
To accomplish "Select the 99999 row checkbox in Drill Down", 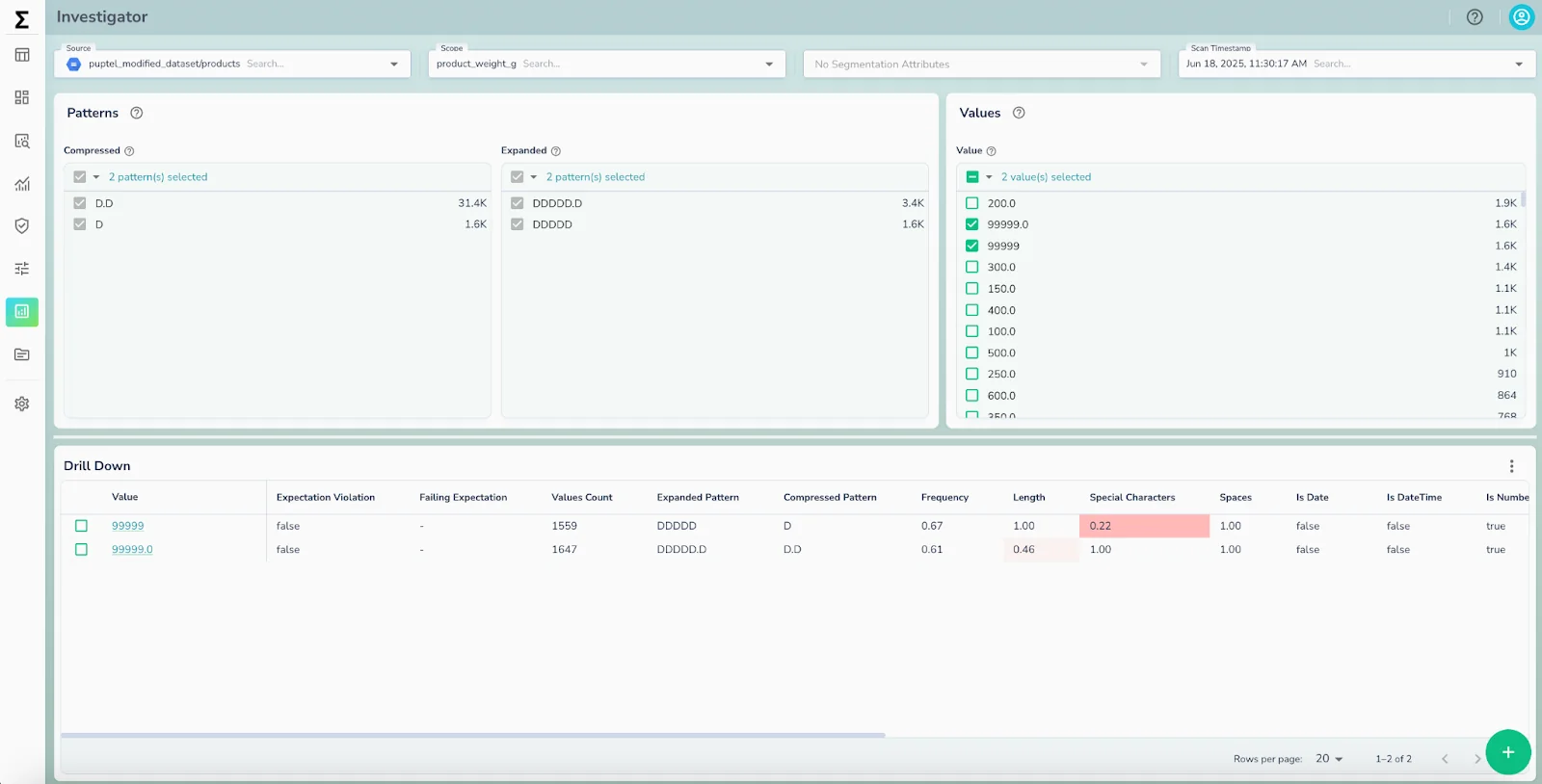I will pyautogui.click(x=81, y=526).
